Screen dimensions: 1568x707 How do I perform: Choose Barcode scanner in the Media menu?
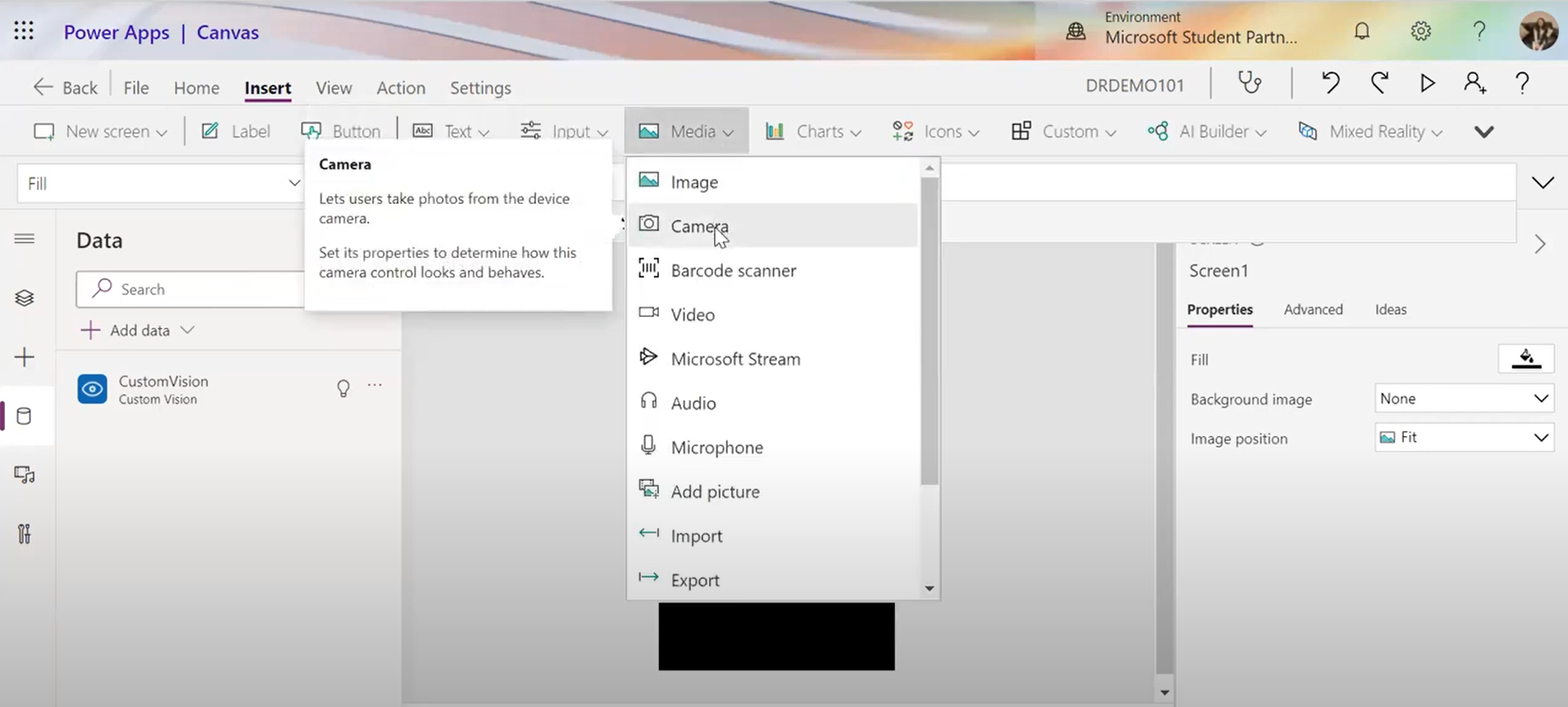(x=772, y=270)
